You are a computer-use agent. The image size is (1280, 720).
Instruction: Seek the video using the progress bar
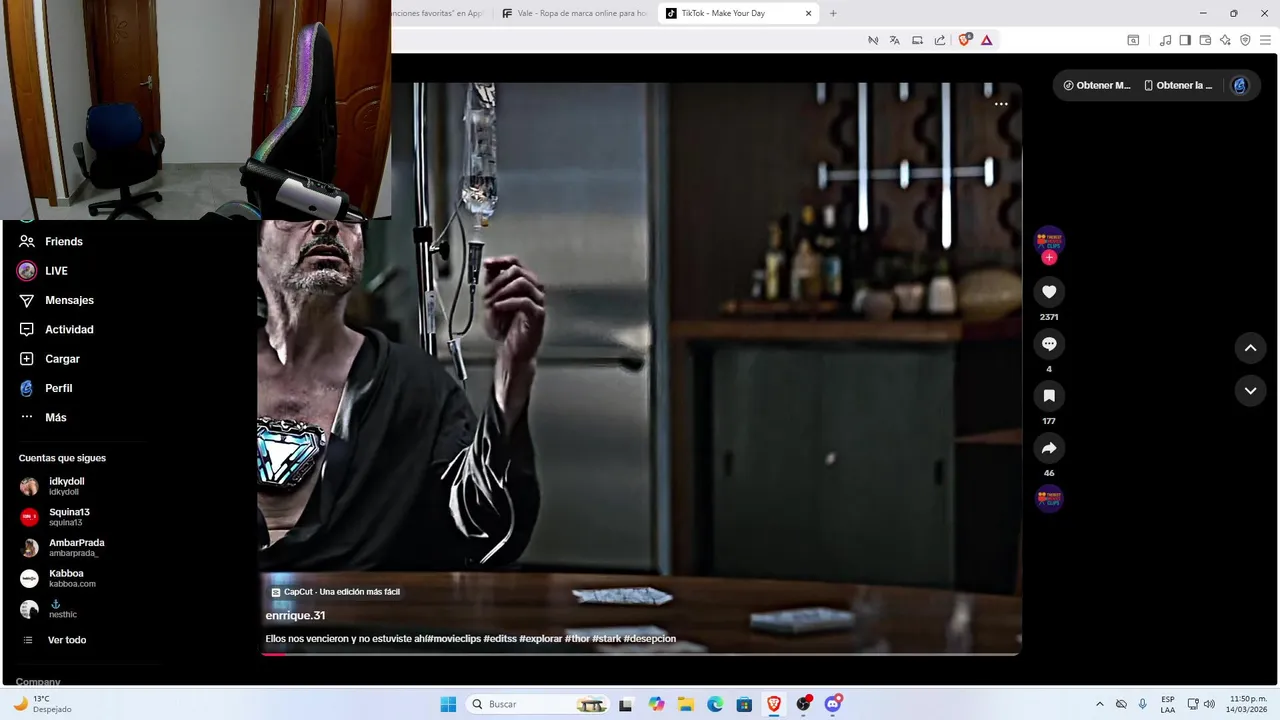(640, 654)
